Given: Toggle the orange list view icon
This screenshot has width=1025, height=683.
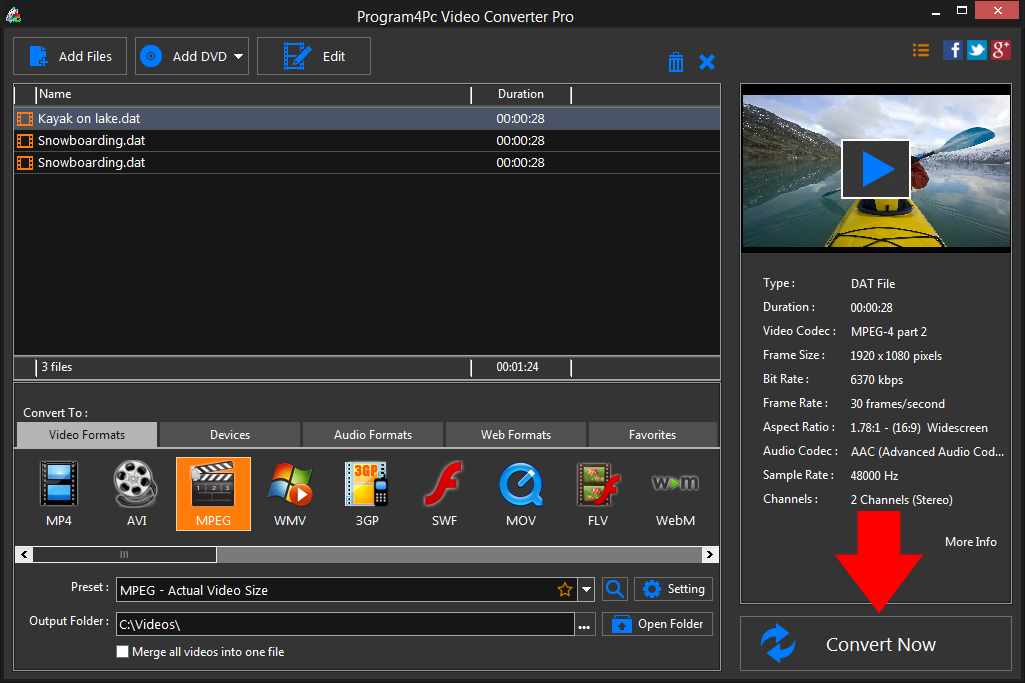Looking at the screenshot, I should pos(921,50).
